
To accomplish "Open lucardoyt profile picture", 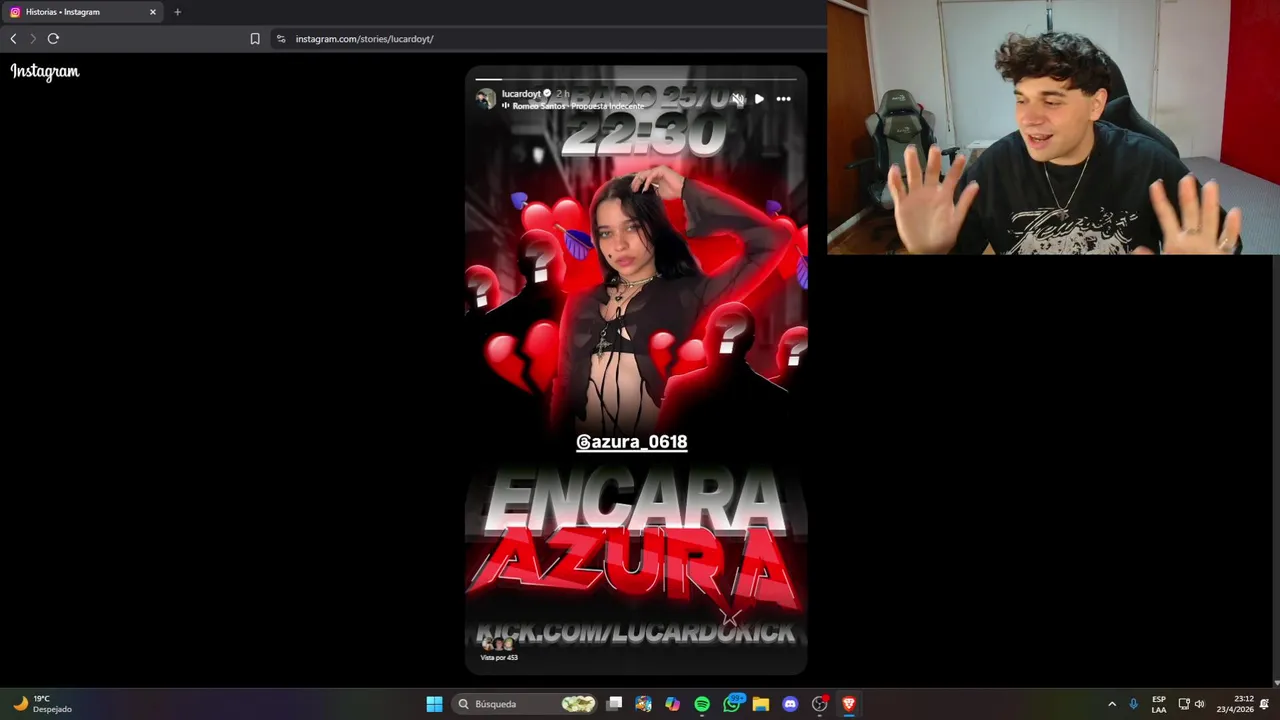I will (x=486, y=98).
